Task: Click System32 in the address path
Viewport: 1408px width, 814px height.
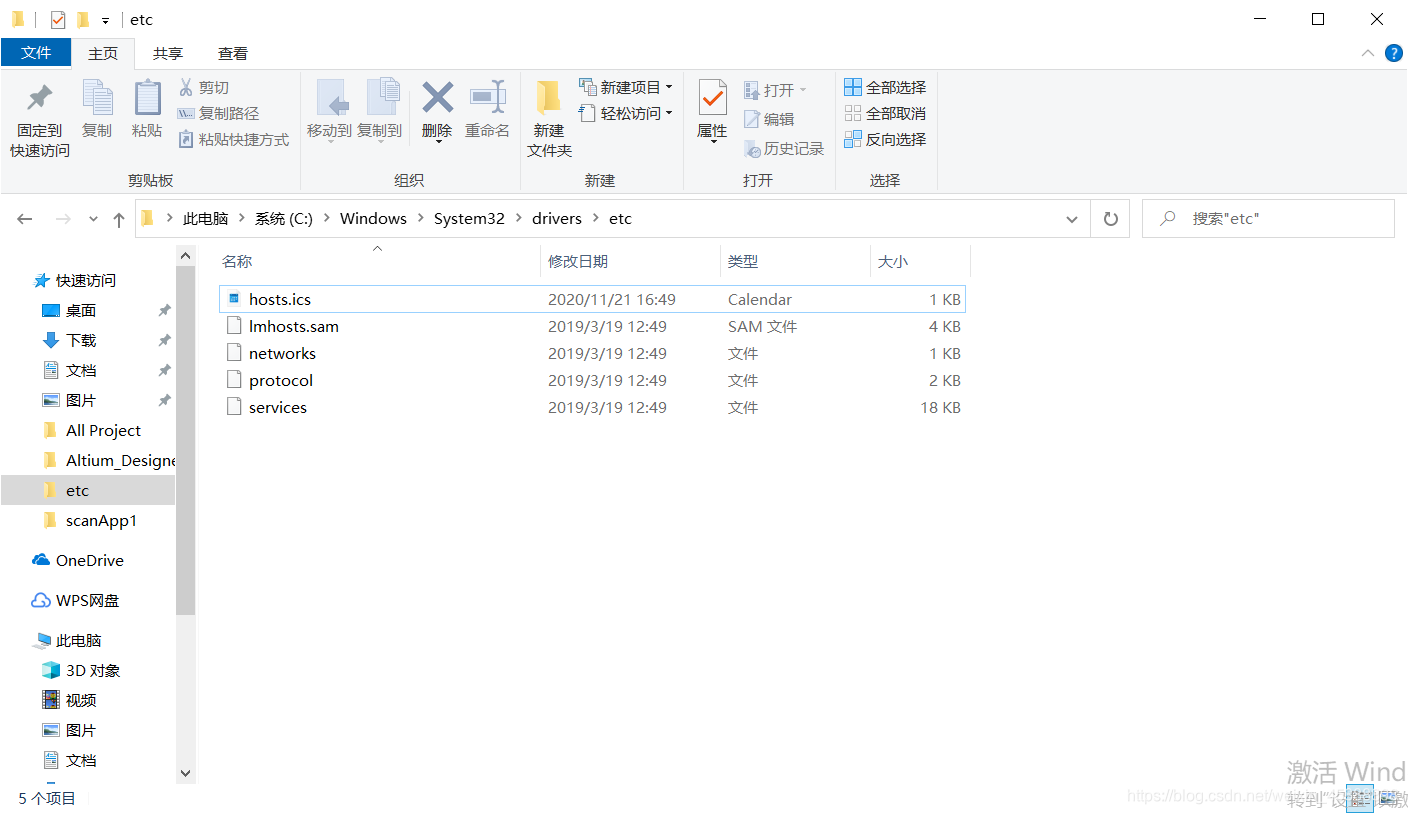Action: tap(469, 219)
